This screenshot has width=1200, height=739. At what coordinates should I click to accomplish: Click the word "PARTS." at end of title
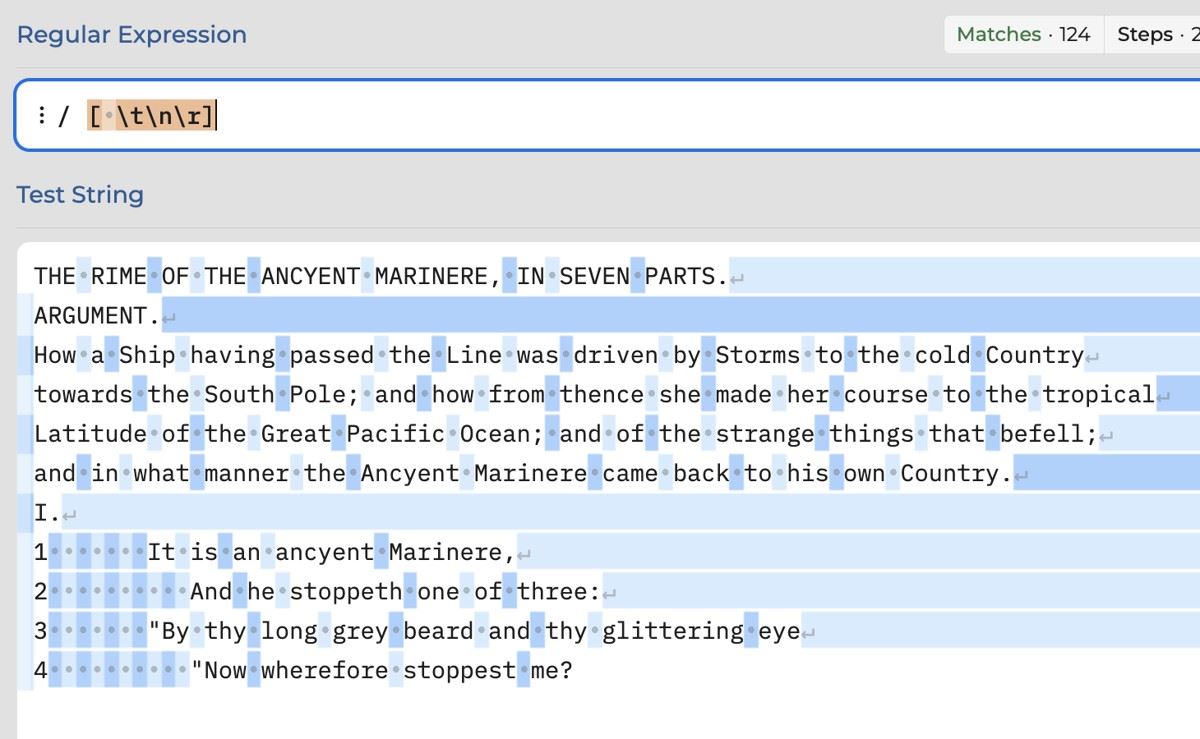click(687, 277)
